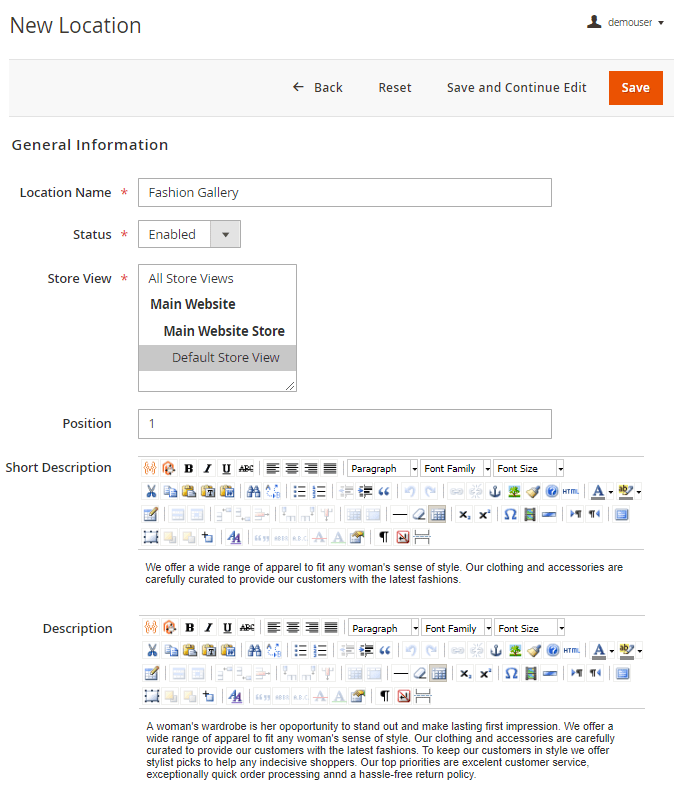The height and width of the screenshot is (800, 685).
Task: Click the anchor icon in Short Description editor
Action: click(495, 491)
